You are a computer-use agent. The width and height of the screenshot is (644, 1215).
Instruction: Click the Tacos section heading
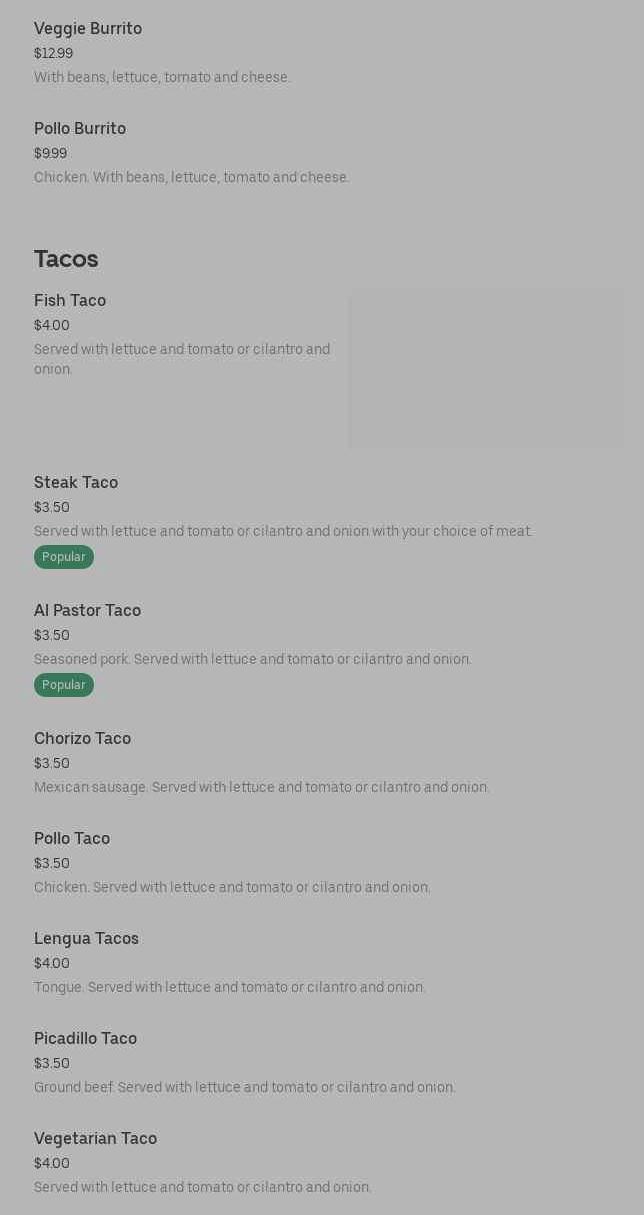tap(66, 259)
